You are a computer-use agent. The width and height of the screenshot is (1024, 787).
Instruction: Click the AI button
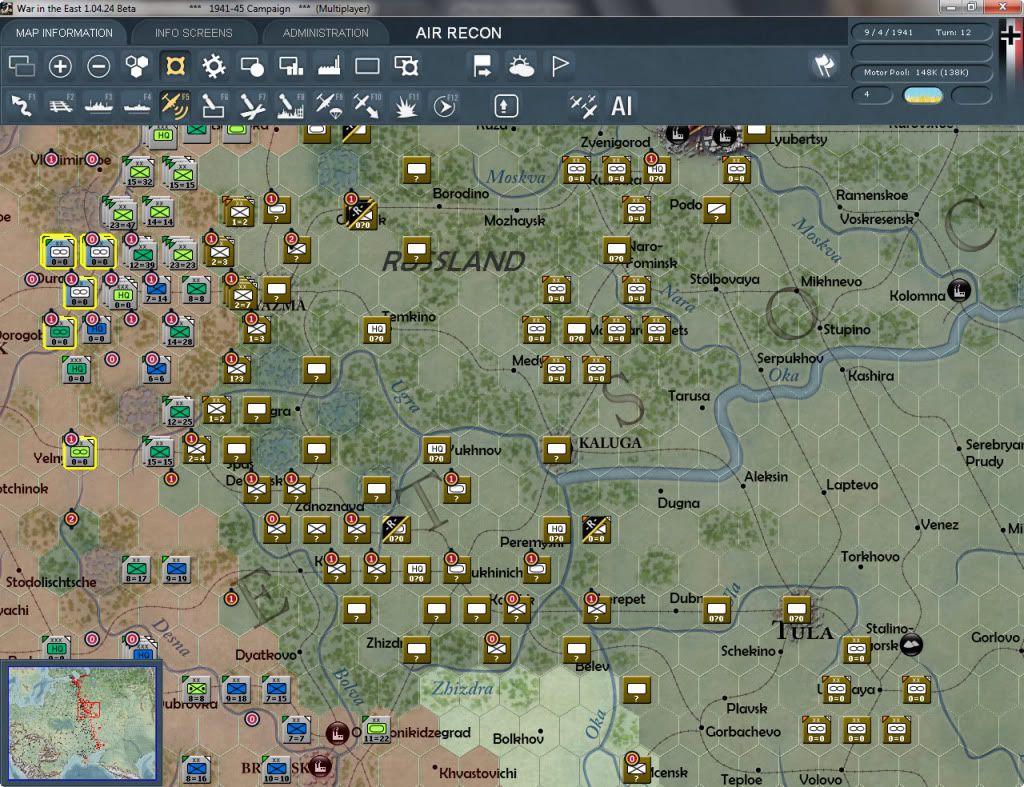[621, 106]
